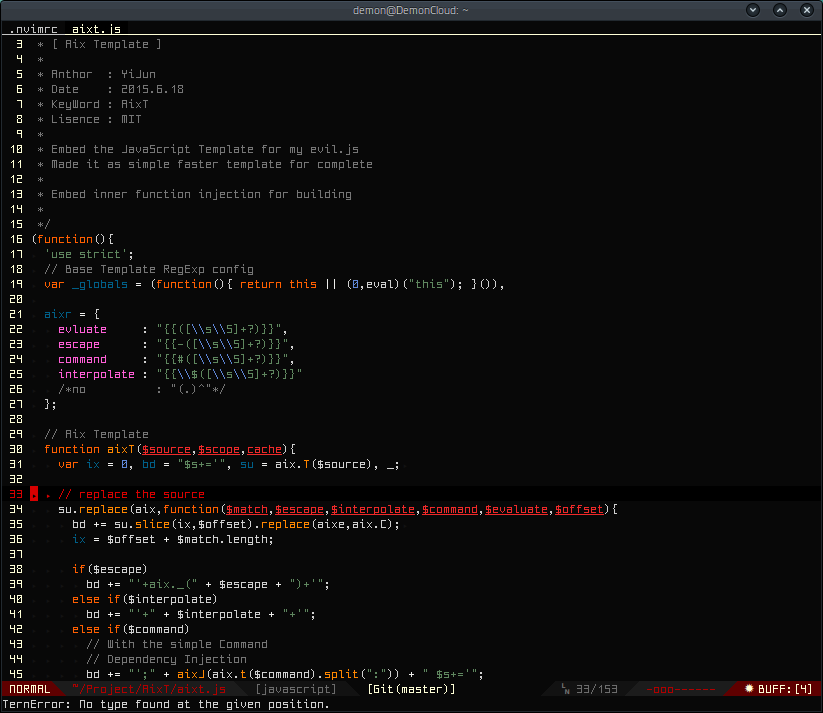Screen dimensions: 823x713
Task: Click the $match.length expression on line 36
Action: click(225, 539)
